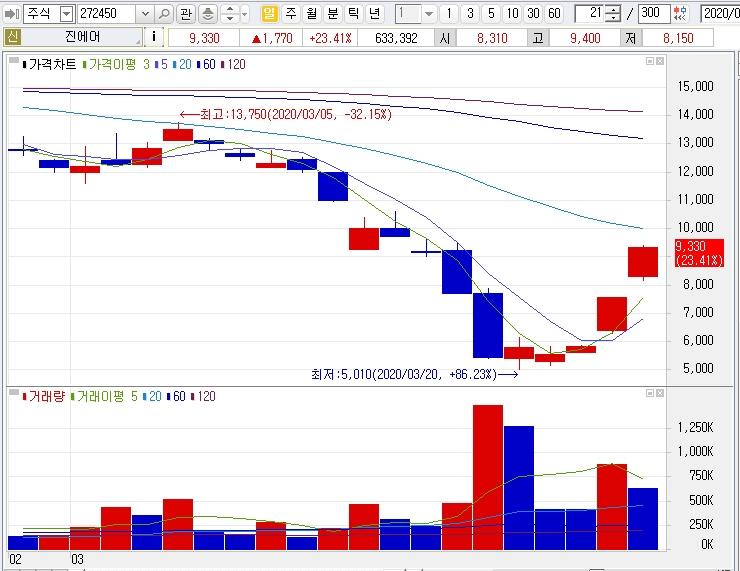Click the gray panel menu icon before 거래량

[x=14, y=393]
